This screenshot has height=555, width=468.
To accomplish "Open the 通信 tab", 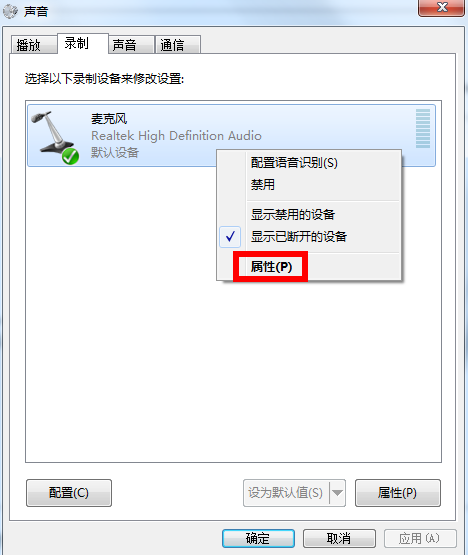I will click(x=178, y=45).
